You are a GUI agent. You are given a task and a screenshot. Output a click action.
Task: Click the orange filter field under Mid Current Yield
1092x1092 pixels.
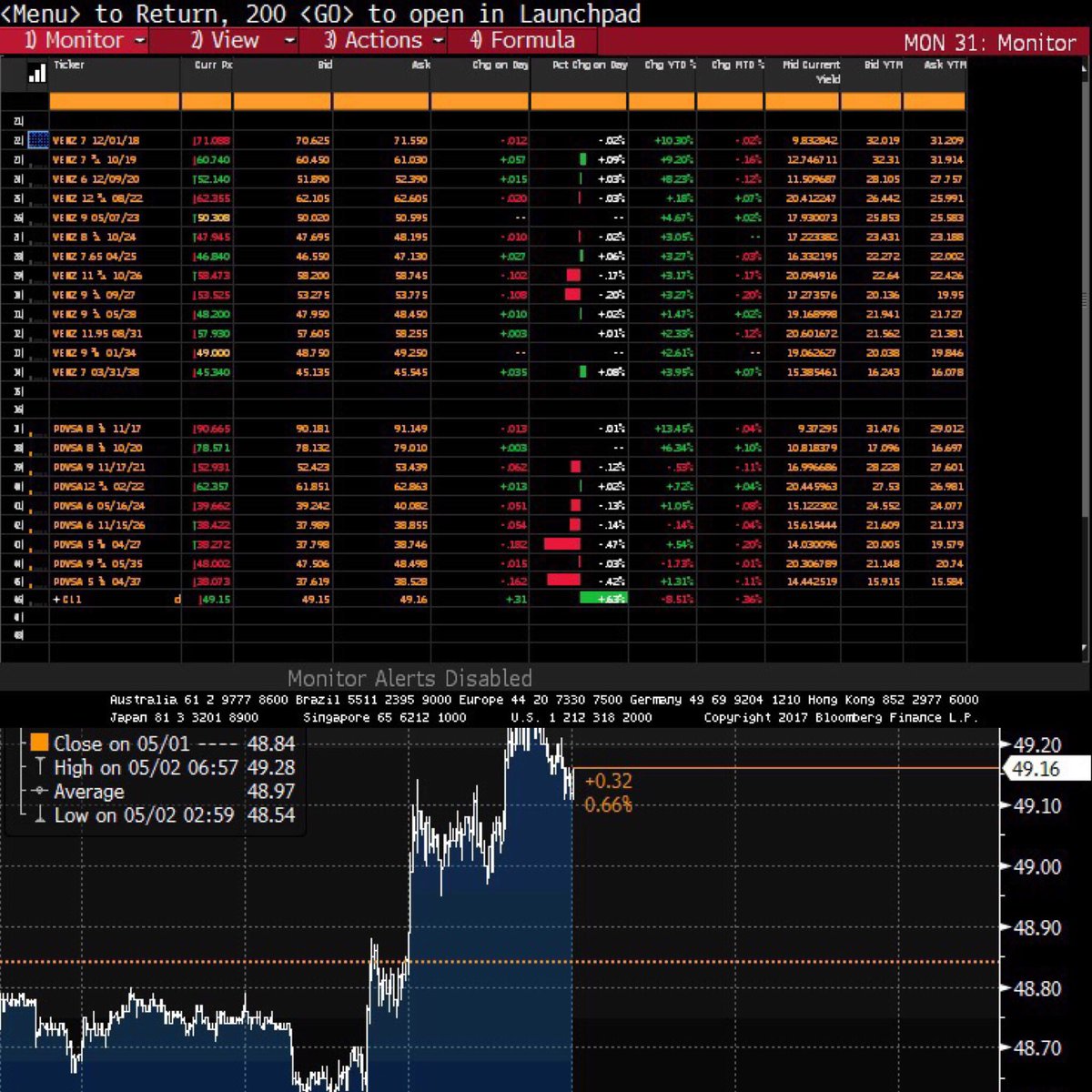pyautogui.click(x=803, y=101)
